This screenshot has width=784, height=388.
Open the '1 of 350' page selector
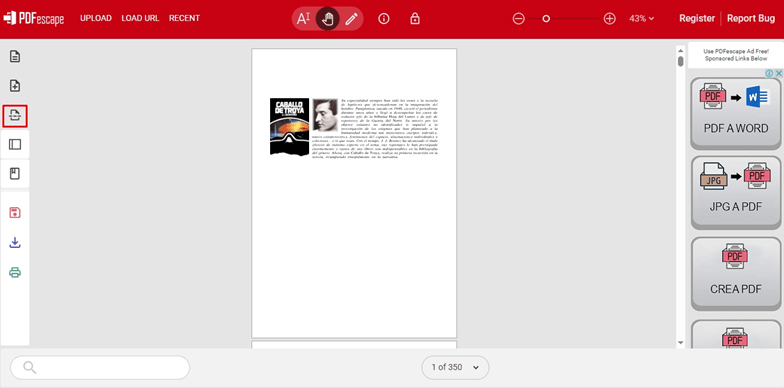[x=455, y=368]
